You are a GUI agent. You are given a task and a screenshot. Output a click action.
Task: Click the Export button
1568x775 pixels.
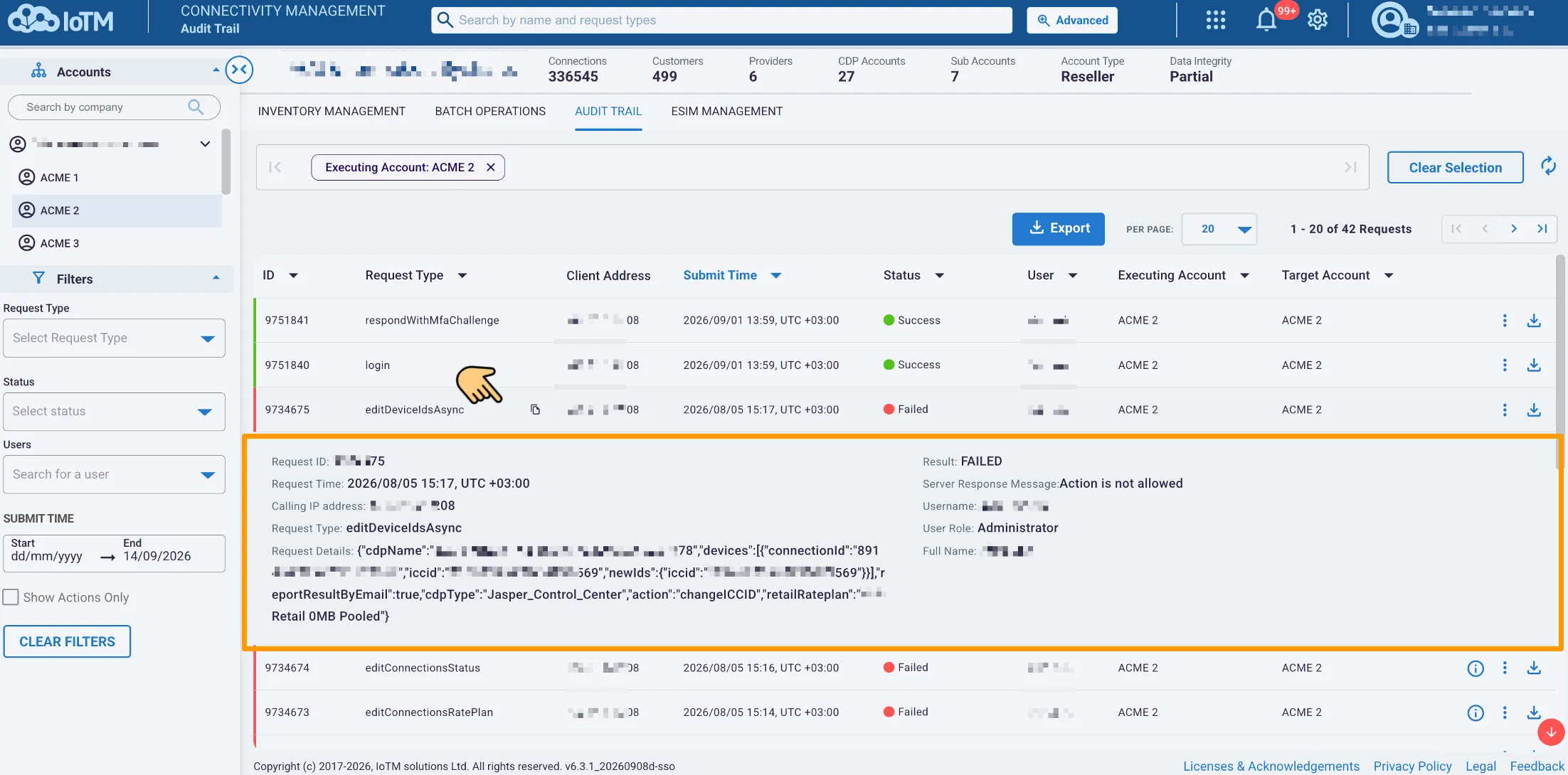[x=1059, y=229]
